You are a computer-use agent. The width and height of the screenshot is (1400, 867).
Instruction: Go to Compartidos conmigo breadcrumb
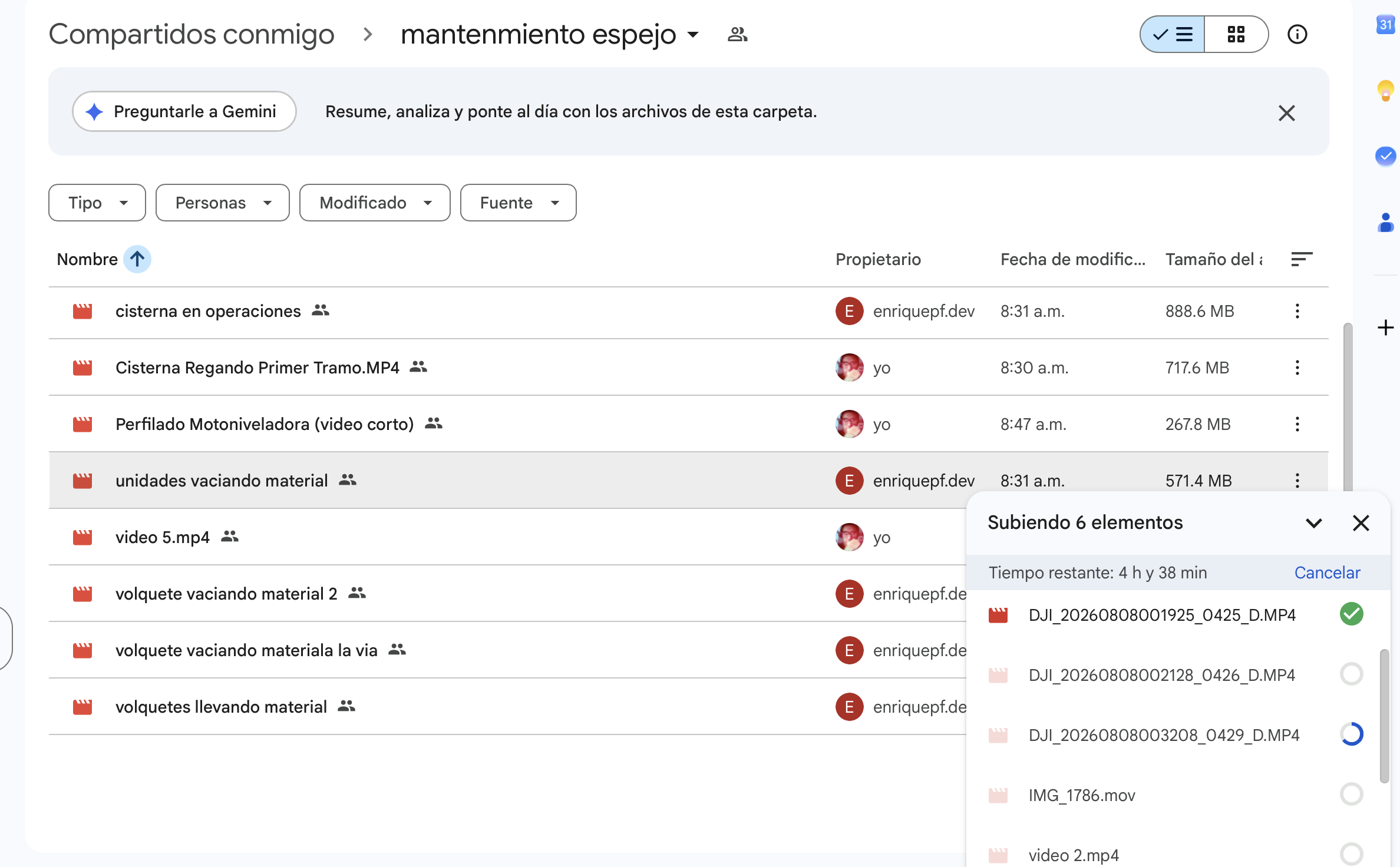(191, 34)
